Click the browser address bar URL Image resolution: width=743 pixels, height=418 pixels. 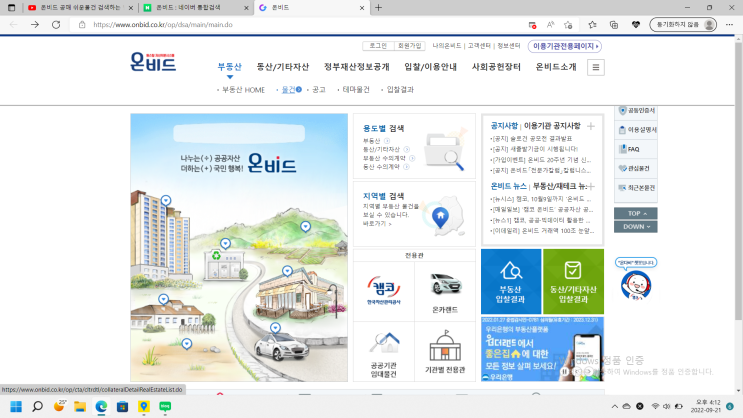coord(163,25)
